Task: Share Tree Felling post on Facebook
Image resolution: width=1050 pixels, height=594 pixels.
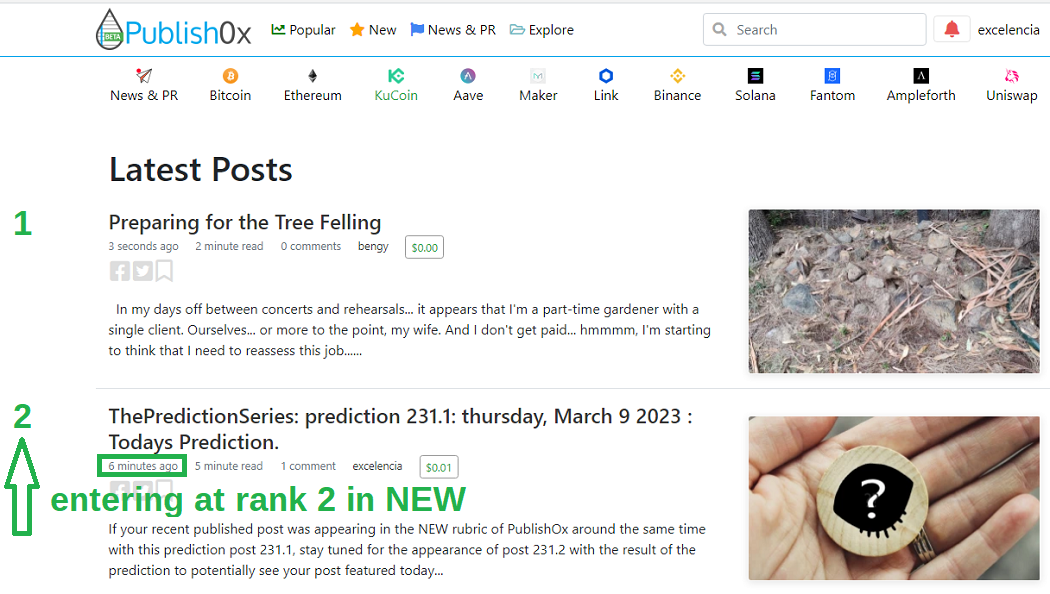Action: click(120, 271)
